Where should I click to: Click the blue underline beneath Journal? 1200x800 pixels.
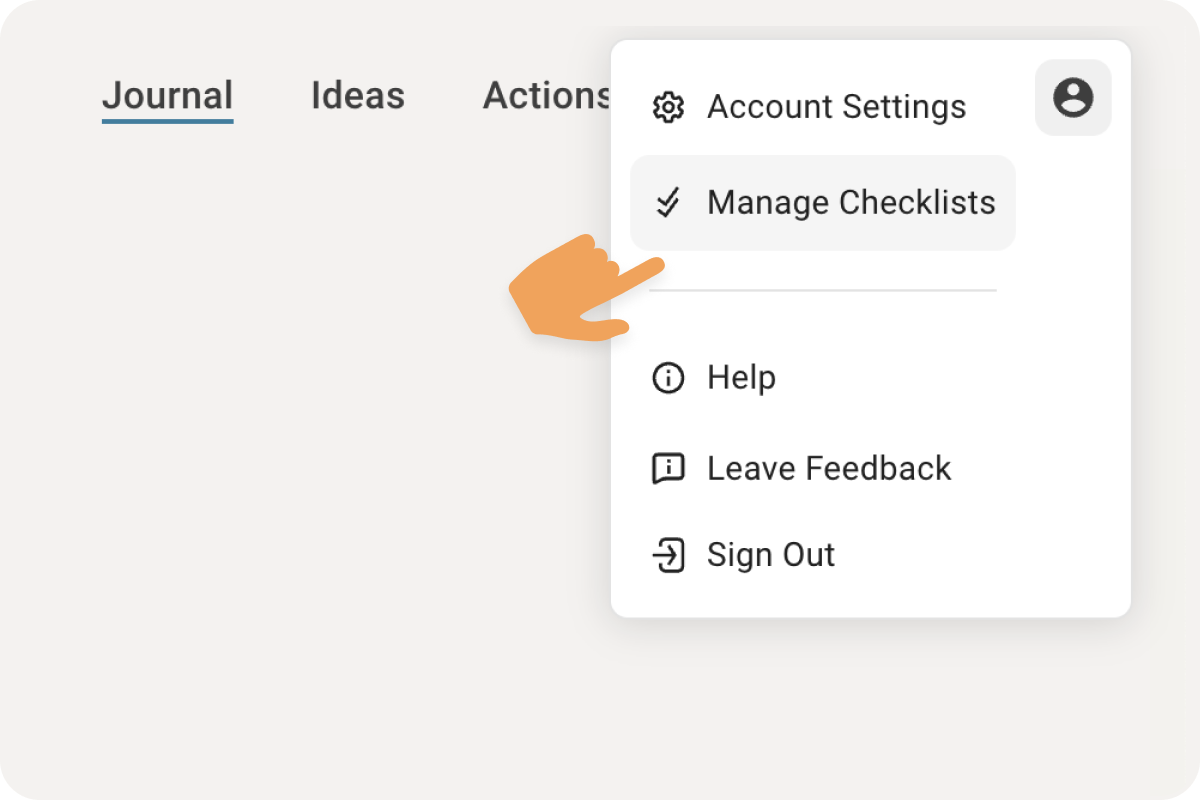click(x=168, y=121)
